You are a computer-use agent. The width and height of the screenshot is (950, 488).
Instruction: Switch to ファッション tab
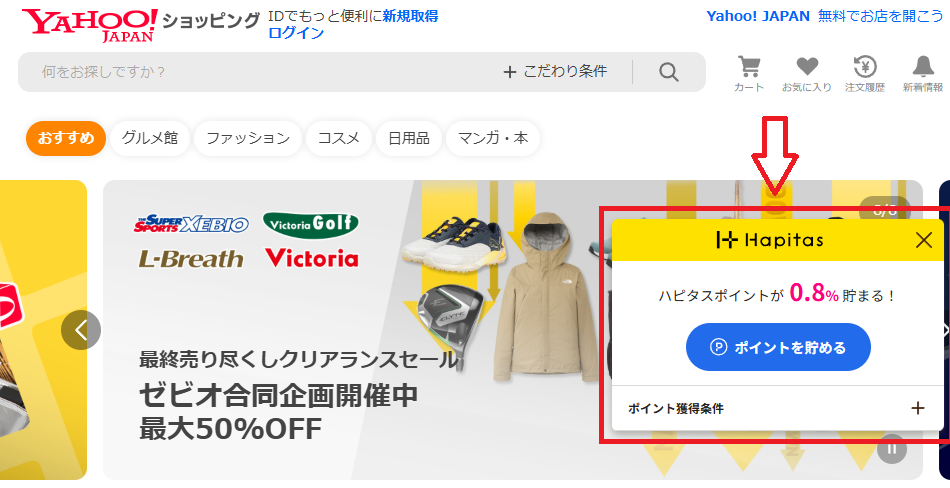click(x=248, y=138)
